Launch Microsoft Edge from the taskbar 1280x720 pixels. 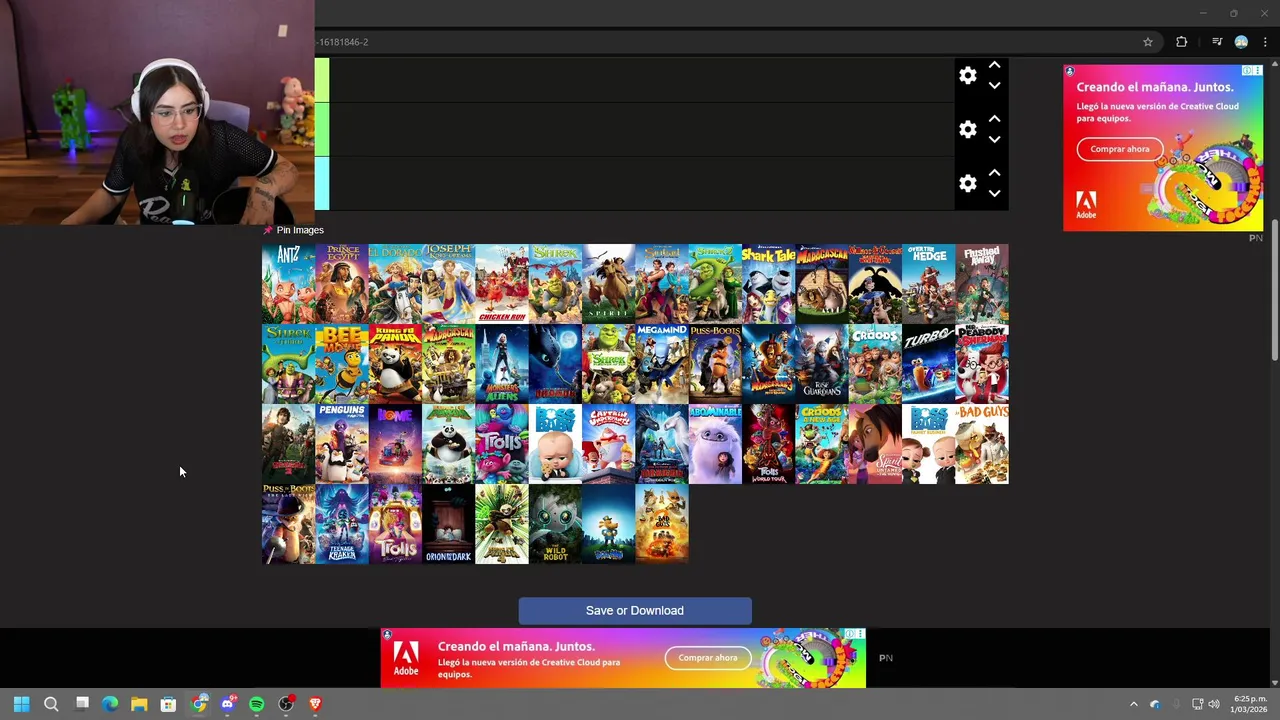click(x=110, y=704)
